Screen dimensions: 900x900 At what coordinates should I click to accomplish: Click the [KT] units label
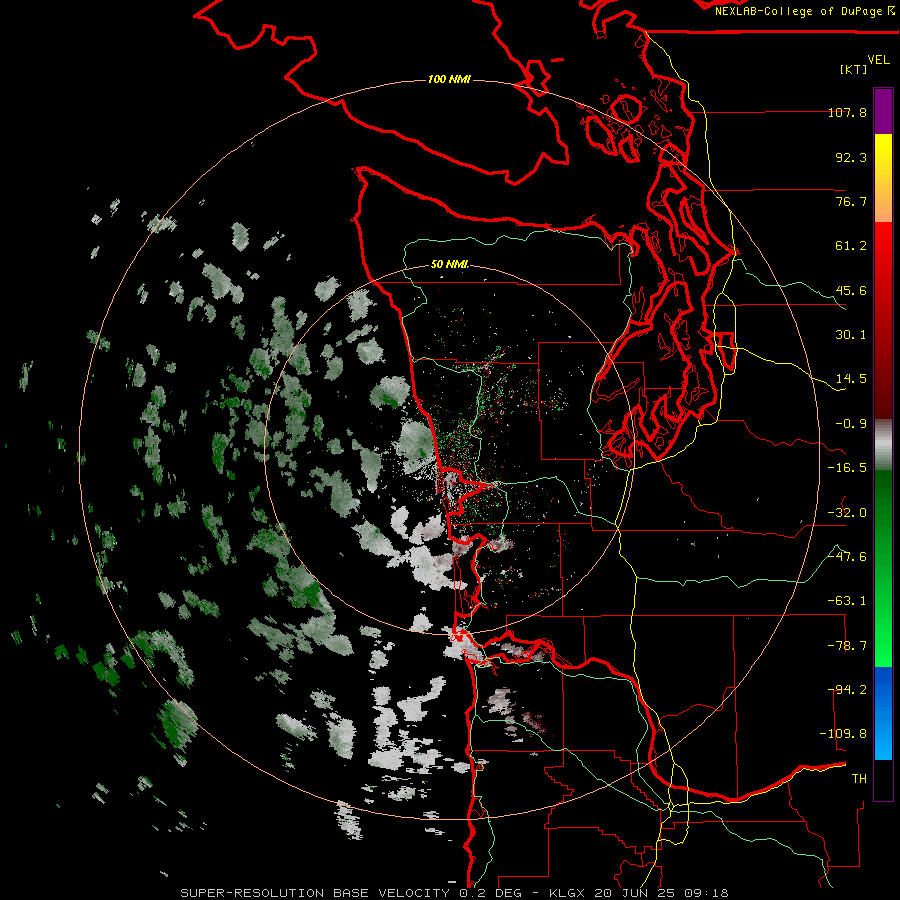(x=853, y=69)
